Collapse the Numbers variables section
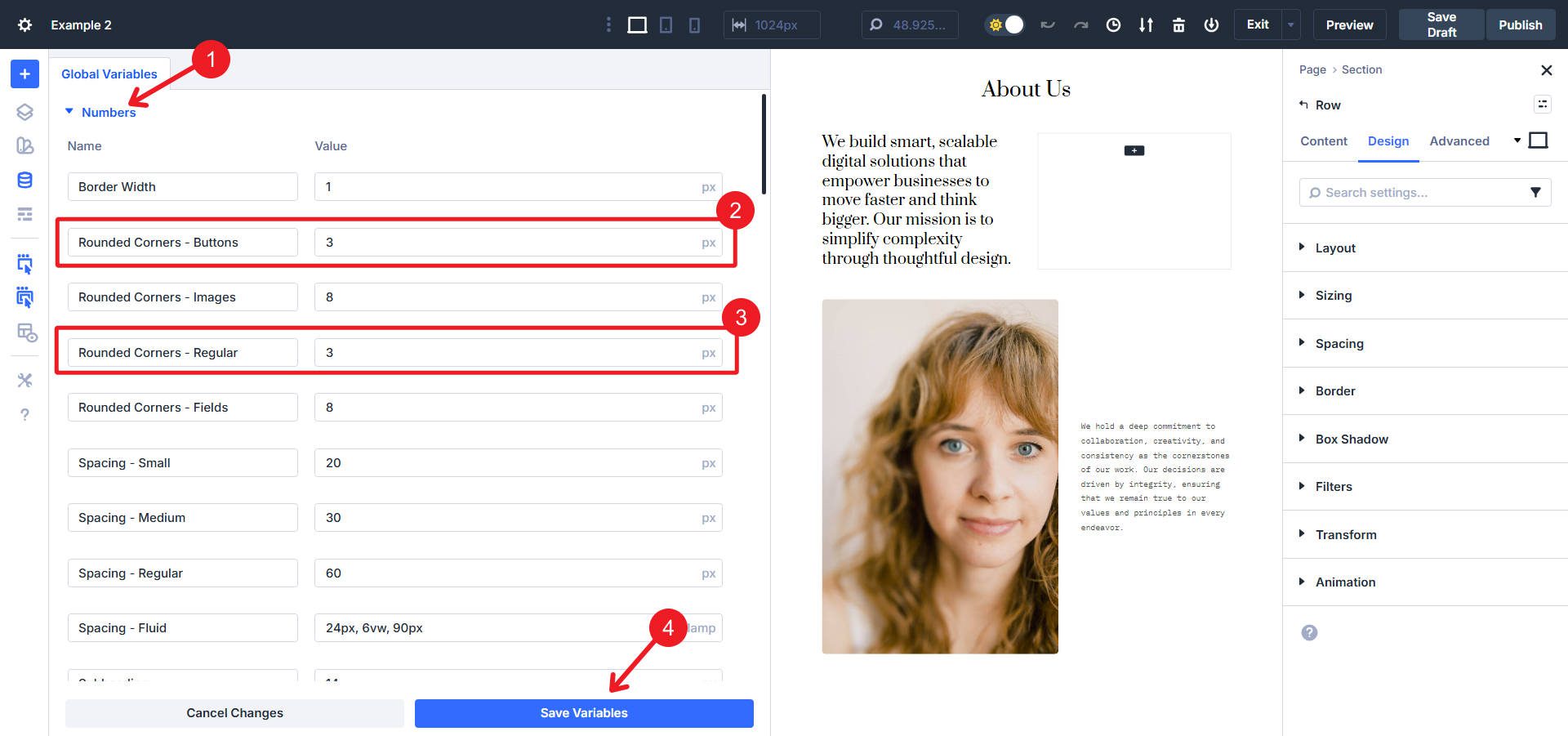Screen dimensions: 1568x736 [69, 111]
